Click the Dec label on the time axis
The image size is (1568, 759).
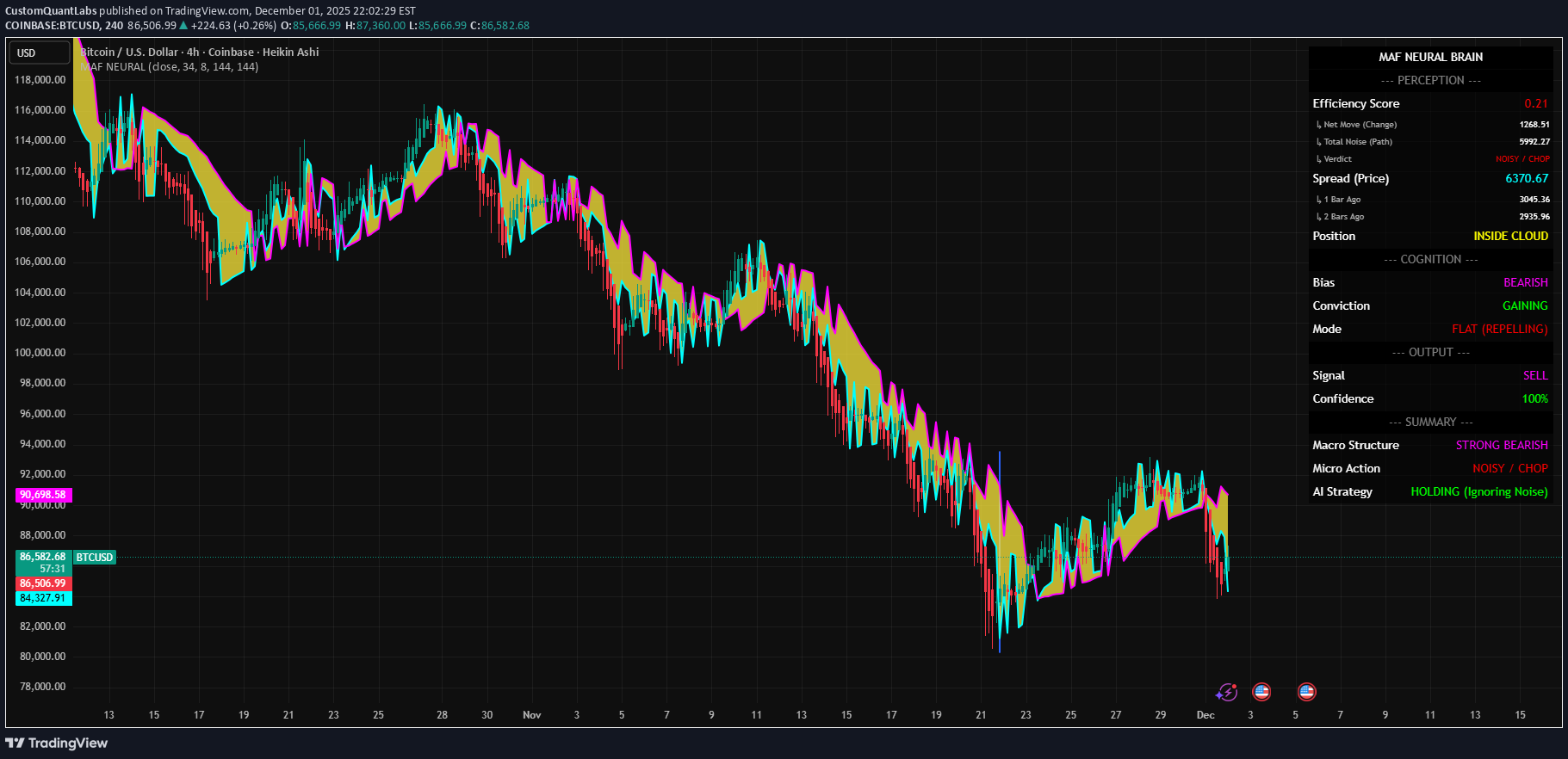(x=1205, y=715)
